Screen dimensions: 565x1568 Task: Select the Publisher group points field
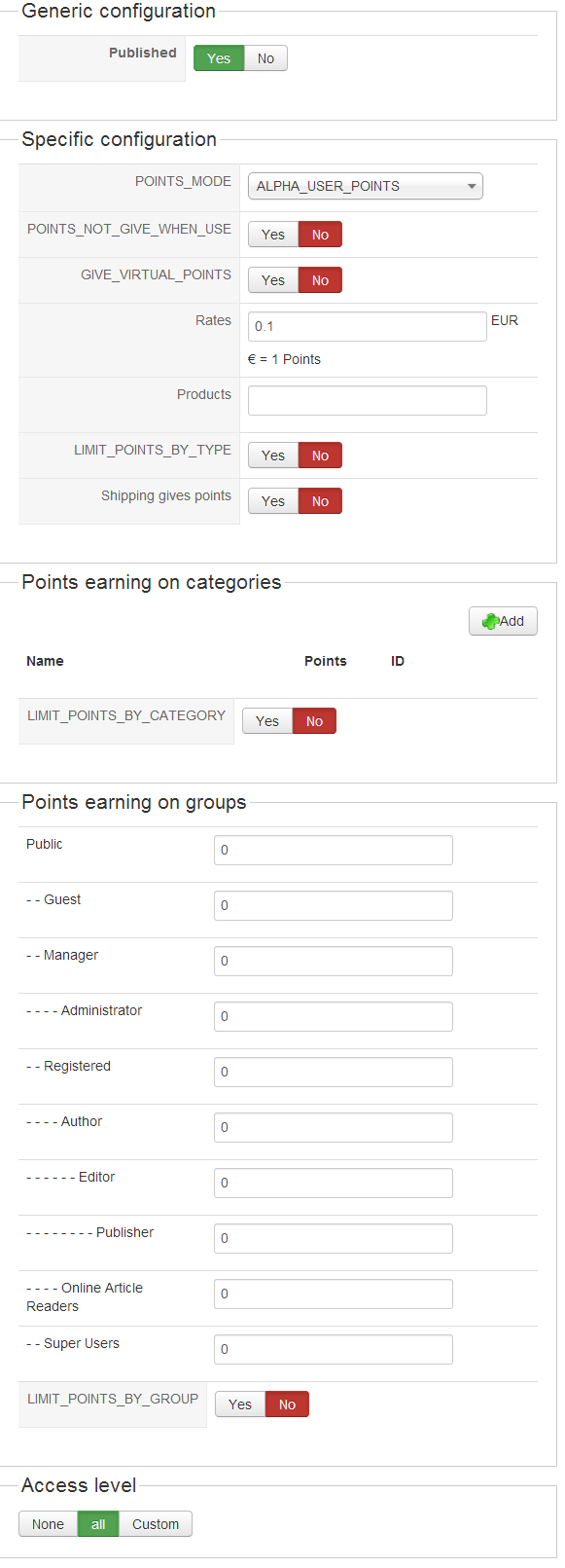334,1238
